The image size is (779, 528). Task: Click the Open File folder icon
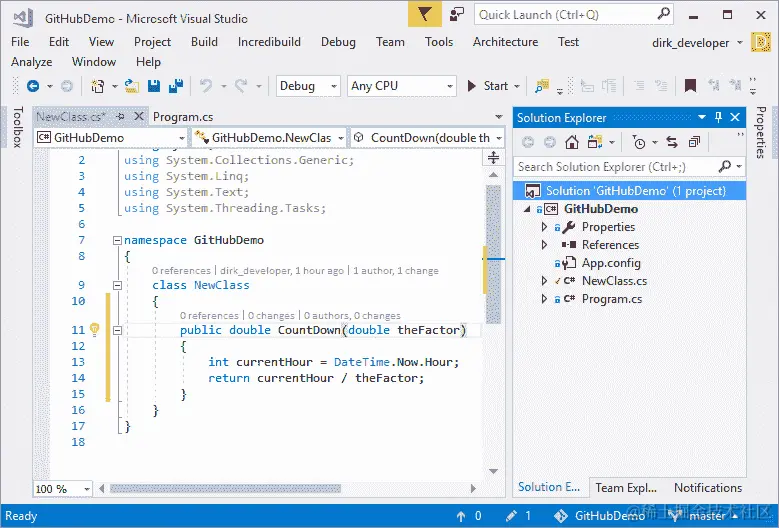click(132, 86)
